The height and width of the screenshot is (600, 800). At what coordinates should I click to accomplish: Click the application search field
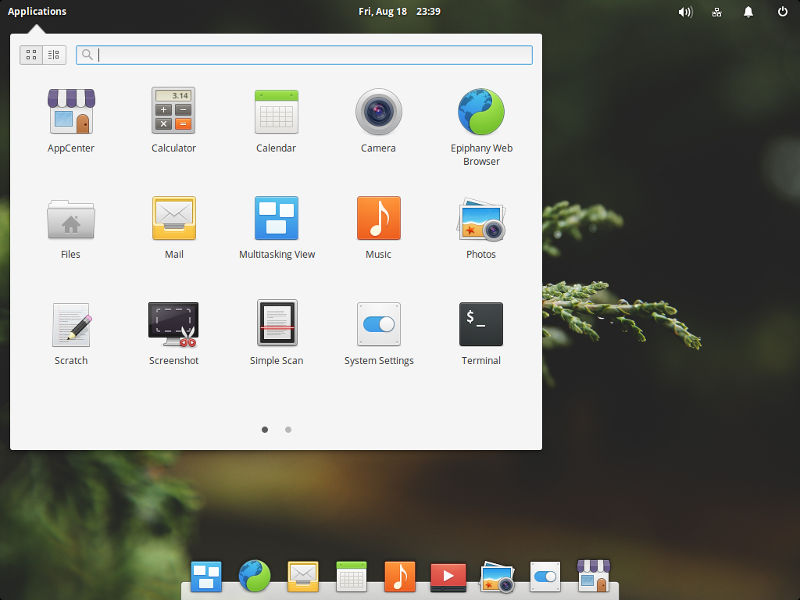[x=304, y=55]
